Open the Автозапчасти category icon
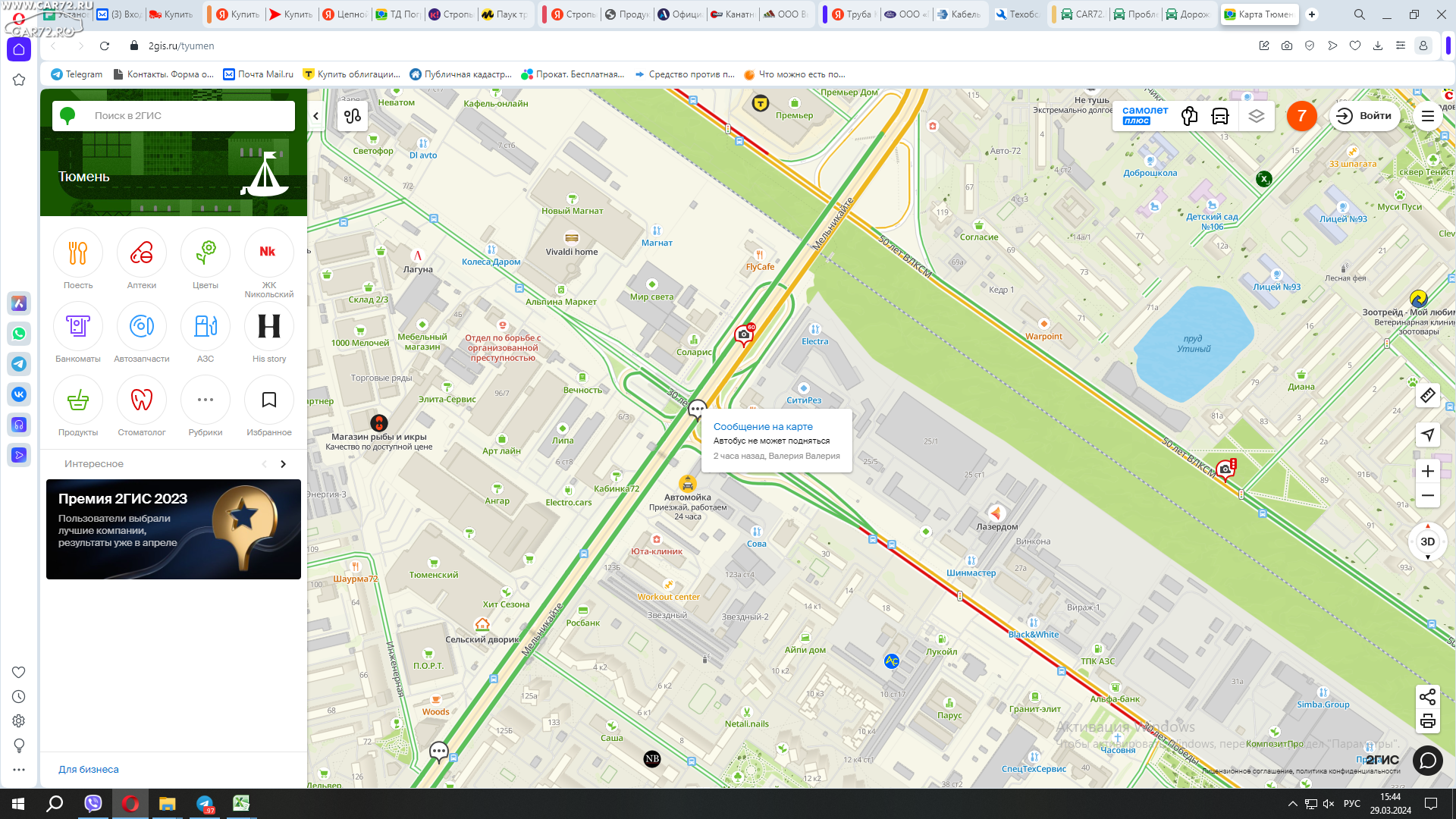The width and height of the screenshot is (1456, 819). (x=142, y=326)
